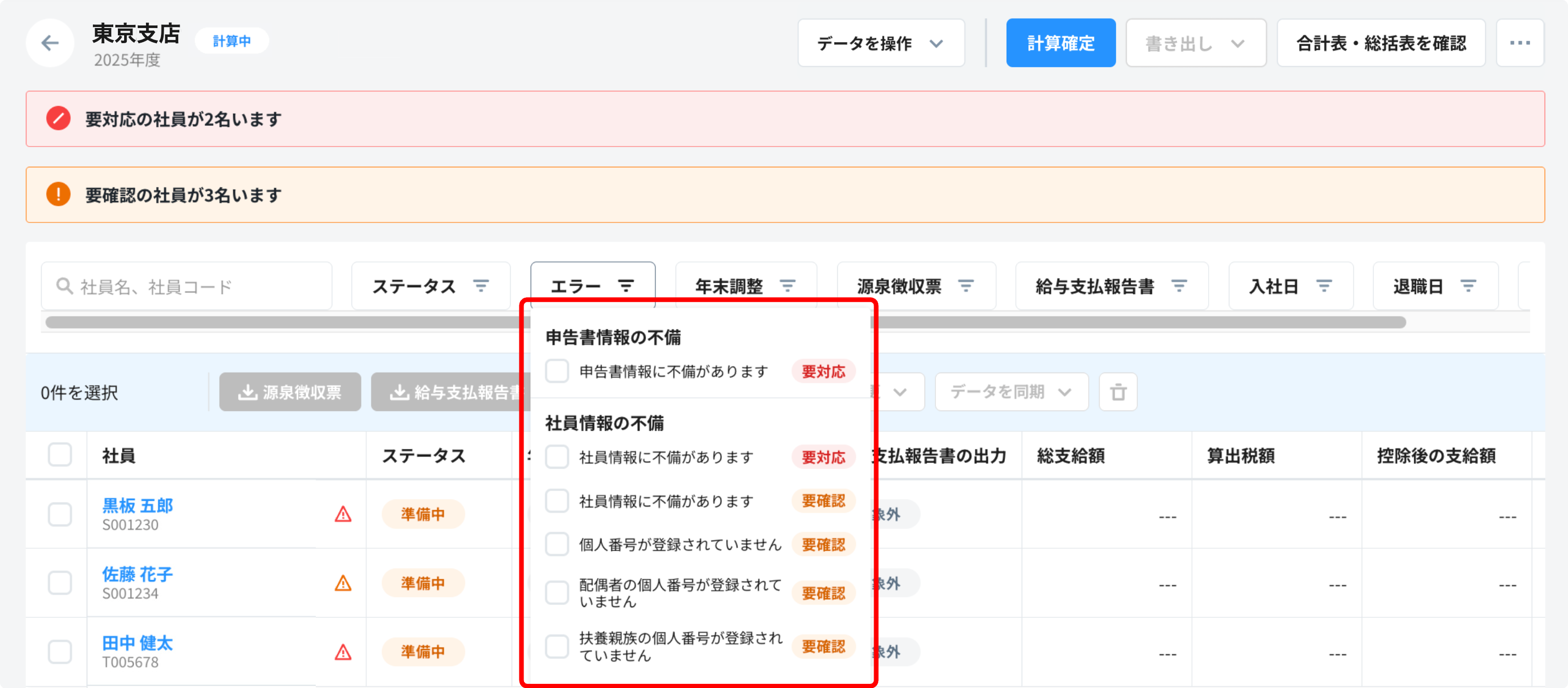
Task: Select the checkbox for 黒板 五郎 row
Action: click(60, 514)
